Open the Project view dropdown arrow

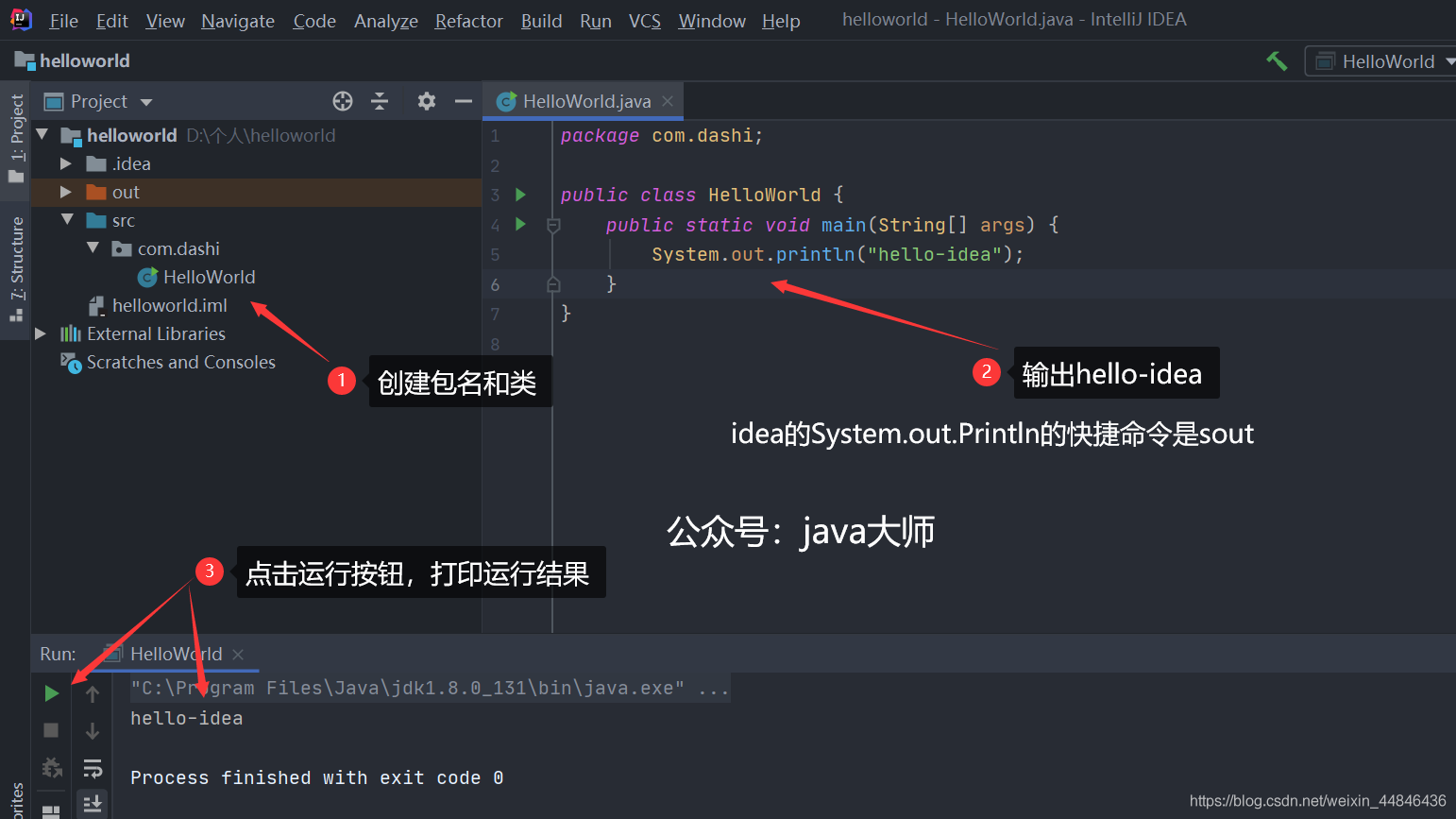145,102
